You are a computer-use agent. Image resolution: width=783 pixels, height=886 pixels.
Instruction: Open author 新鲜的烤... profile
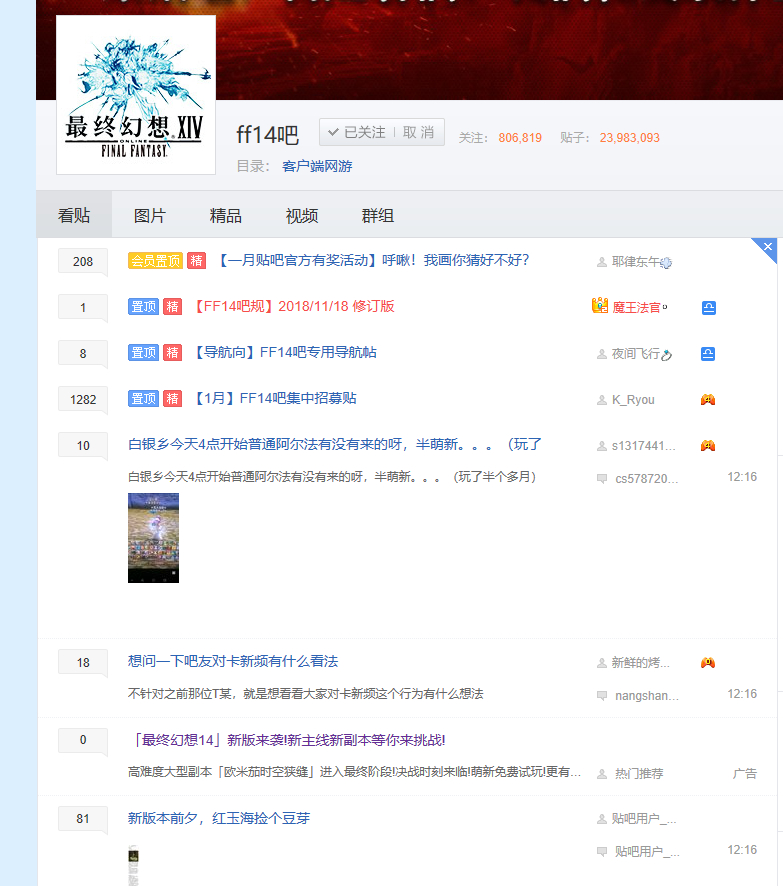point(641,663)
